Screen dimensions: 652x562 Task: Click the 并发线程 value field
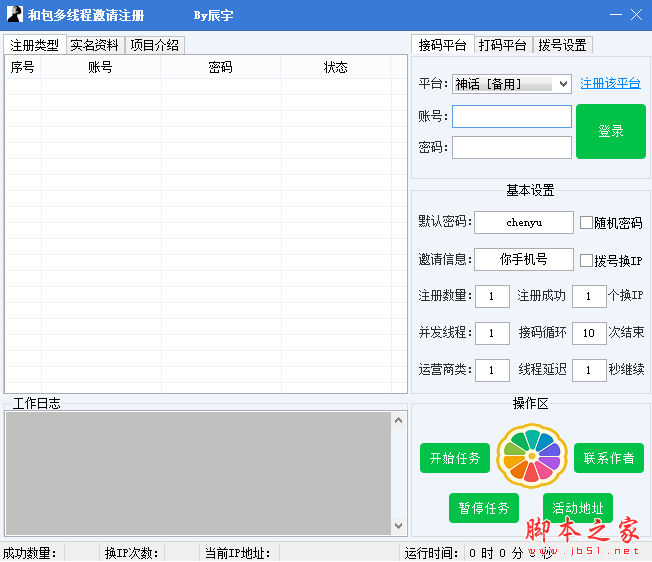point(492,333)
